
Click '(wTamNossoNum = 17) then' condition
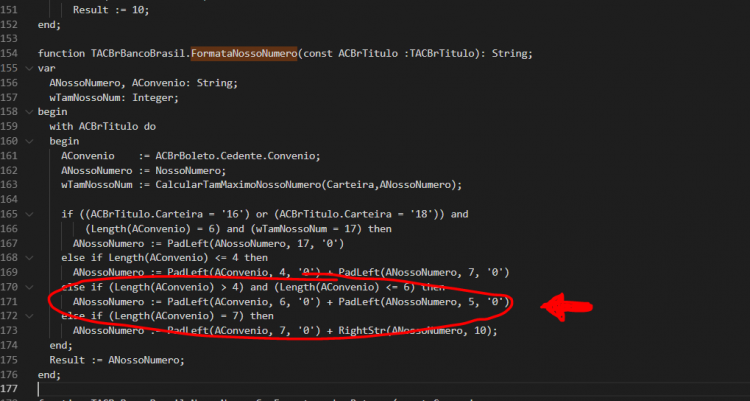click(x=320, y=229)
